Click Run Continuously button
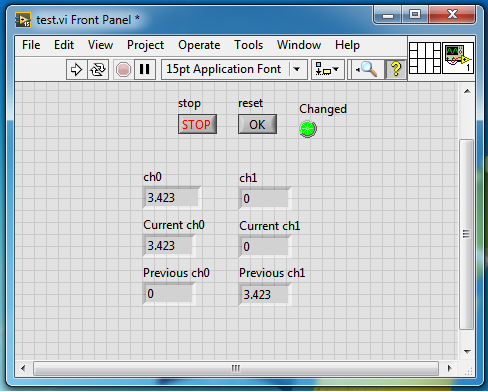This screenshot has height=392, width=488. pos(98,70)
